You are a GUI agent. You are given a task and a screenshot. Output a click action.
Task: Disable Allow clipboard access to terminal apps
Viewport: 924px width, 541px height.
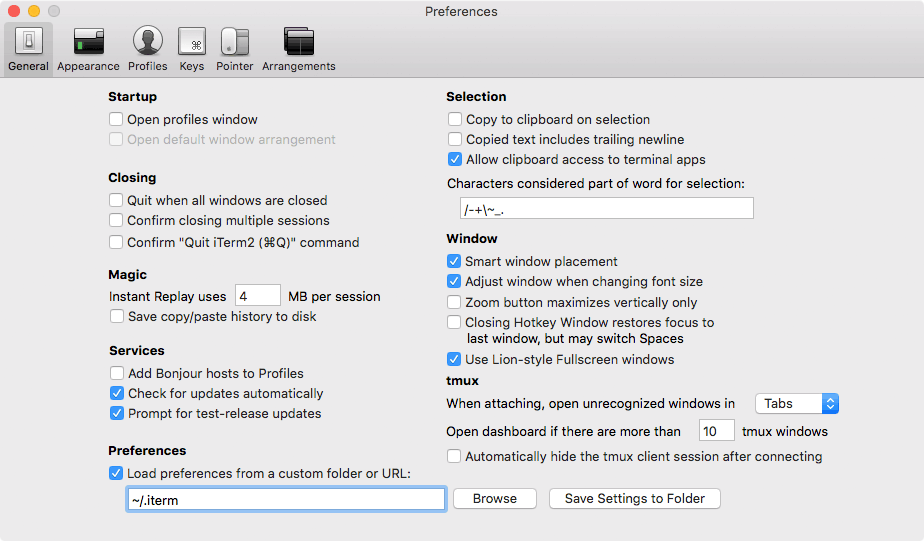[454, 159]
